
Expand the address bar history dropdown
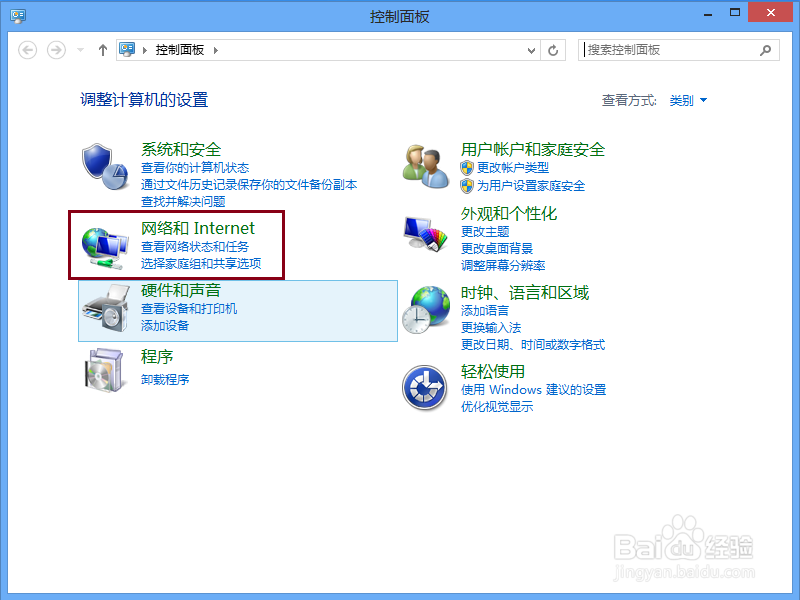[x=531, y=50]
